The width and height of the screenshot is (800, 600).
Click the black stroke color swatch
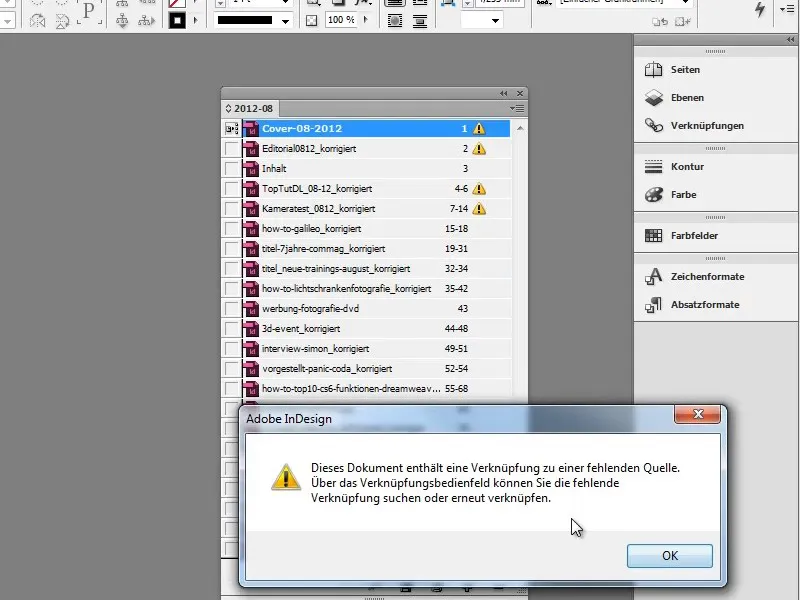[x=177, y=20]
